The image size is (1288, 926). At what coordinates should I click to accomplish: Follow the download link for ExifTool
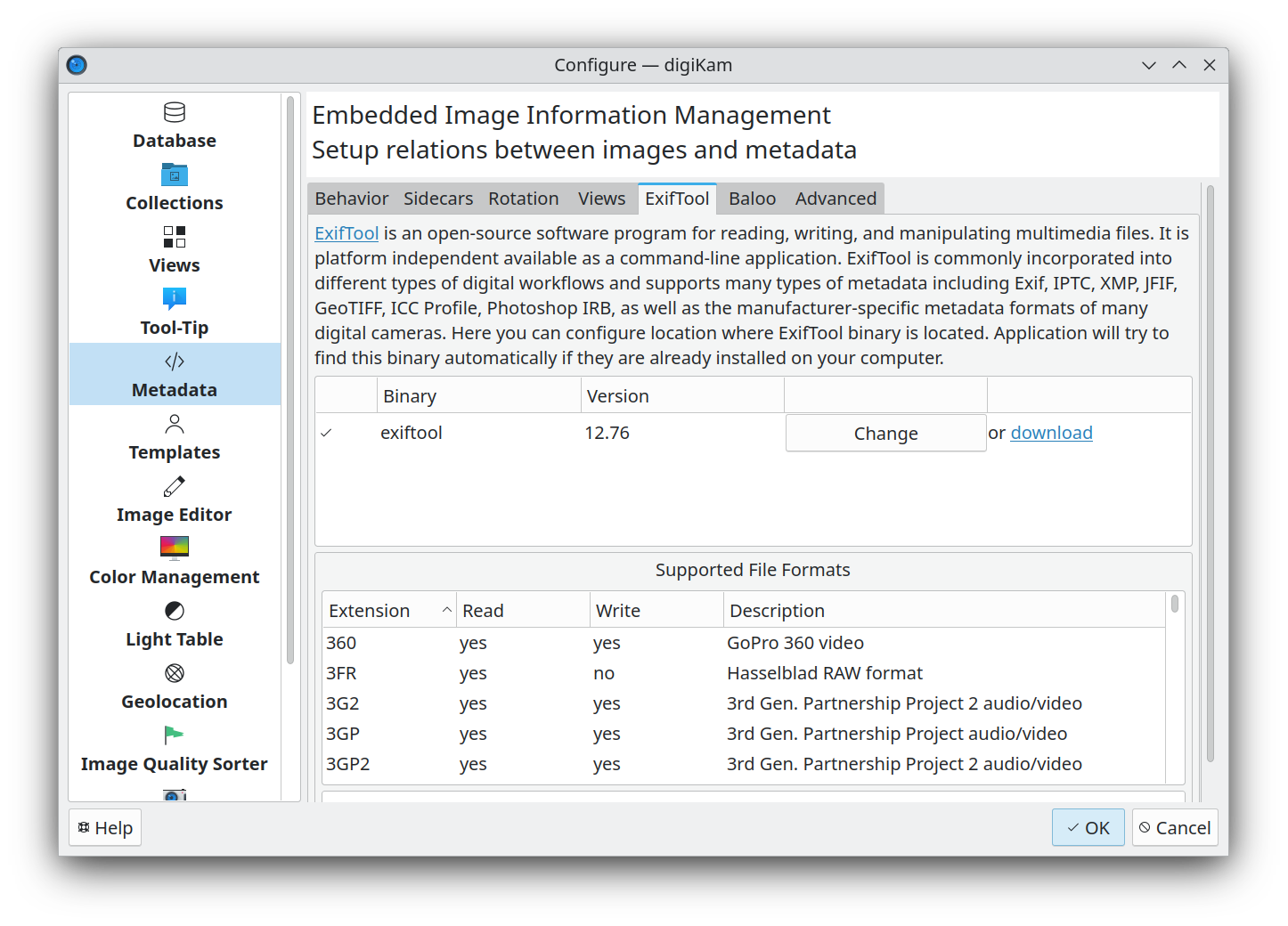[1051, 433]
